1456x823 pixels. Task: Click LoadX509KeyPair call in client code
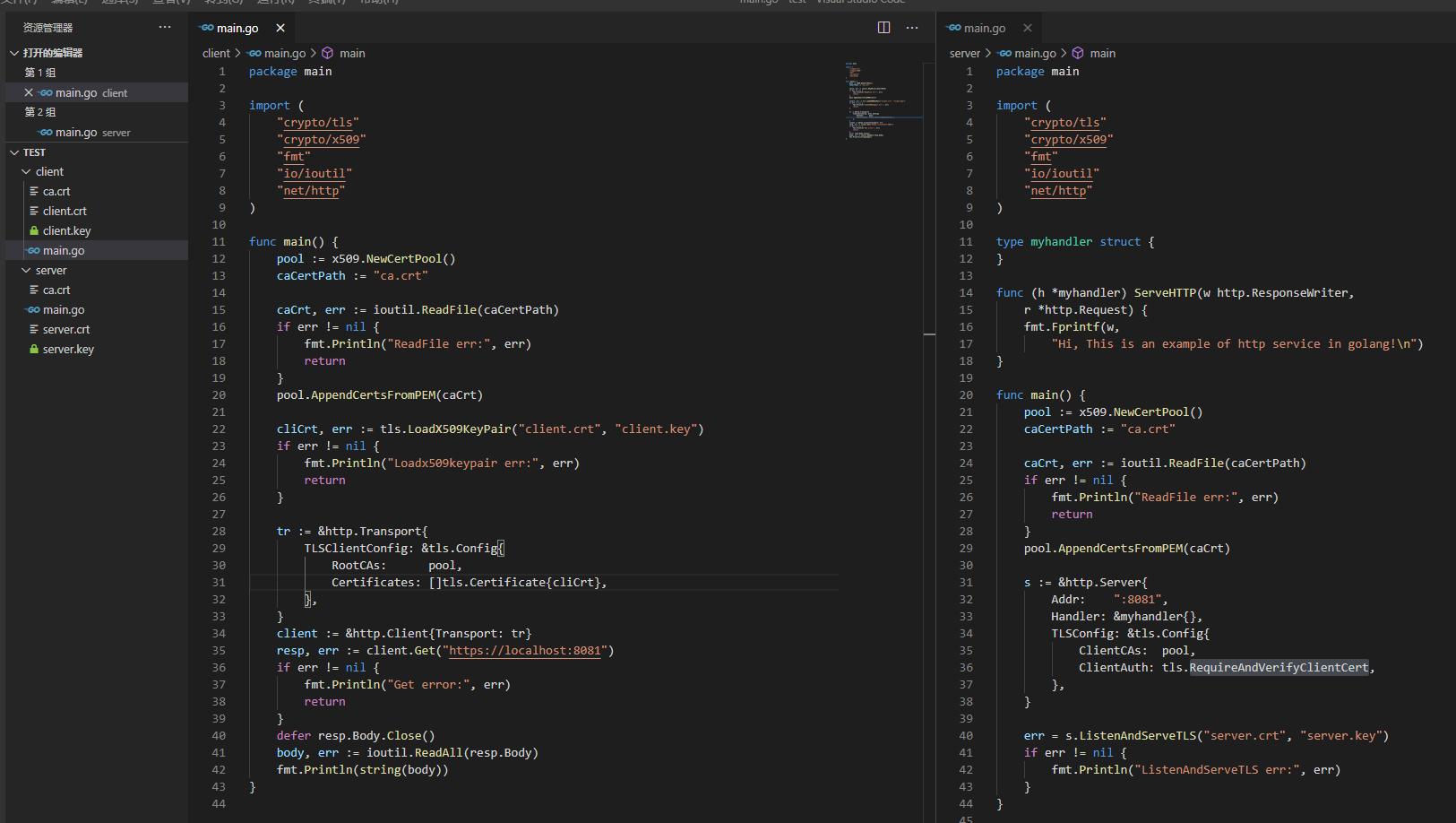point(460,429)
